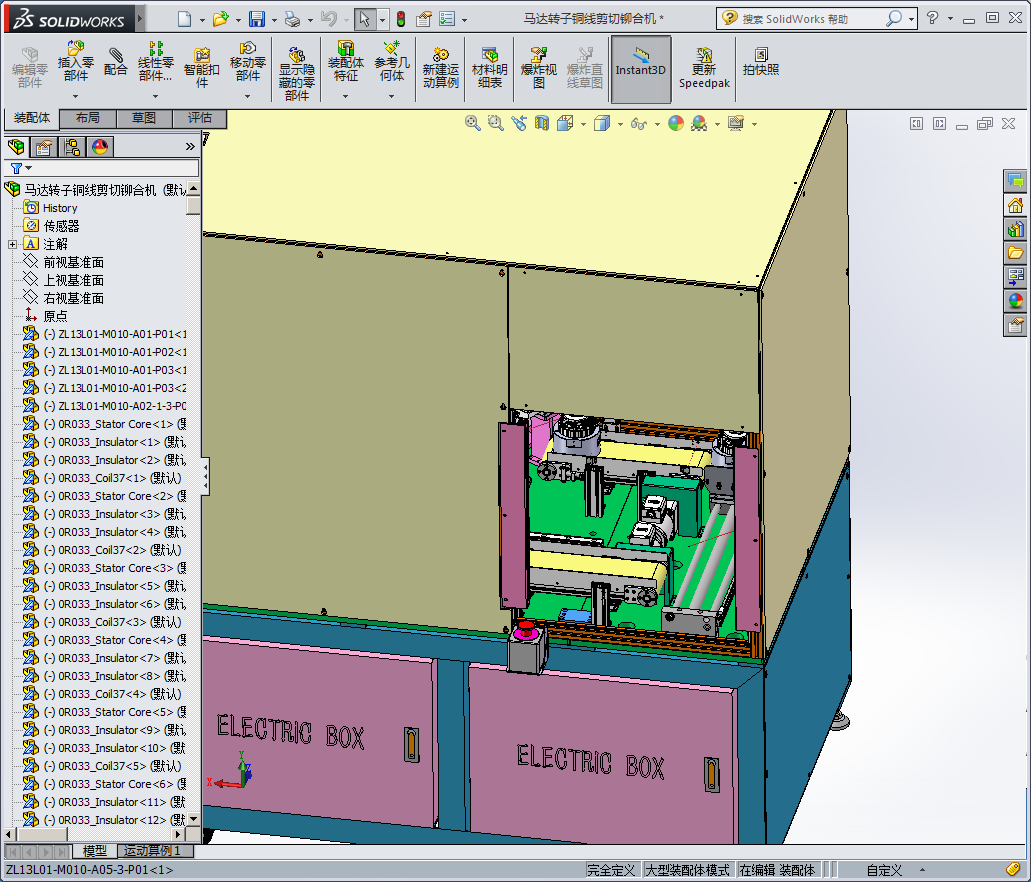The image size is (1031, 882).
Task: Expand the 注解 annotations tree node
Action: 12,244
